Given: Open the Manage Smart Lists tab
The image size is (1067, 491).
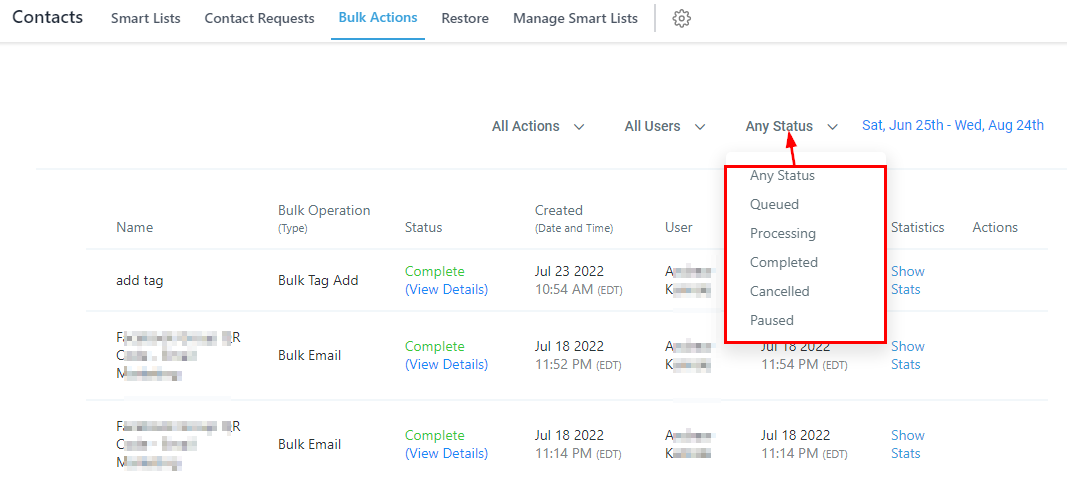Looking at the screenshot, I should tap(575, 19).
